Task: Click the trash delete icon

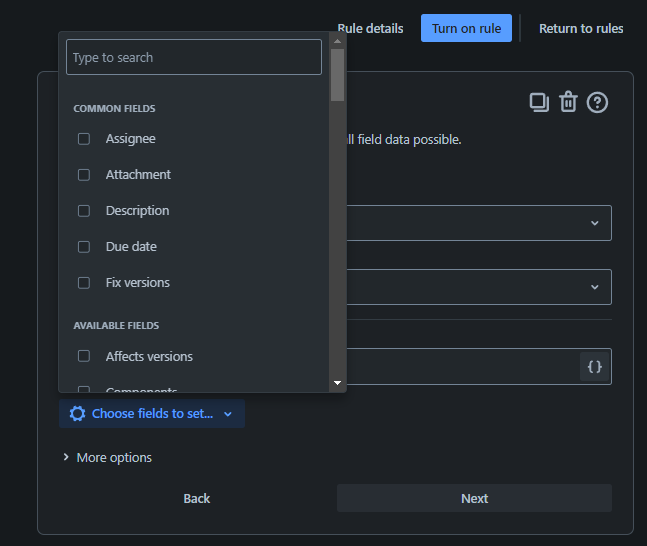Action: coord(568,102)
